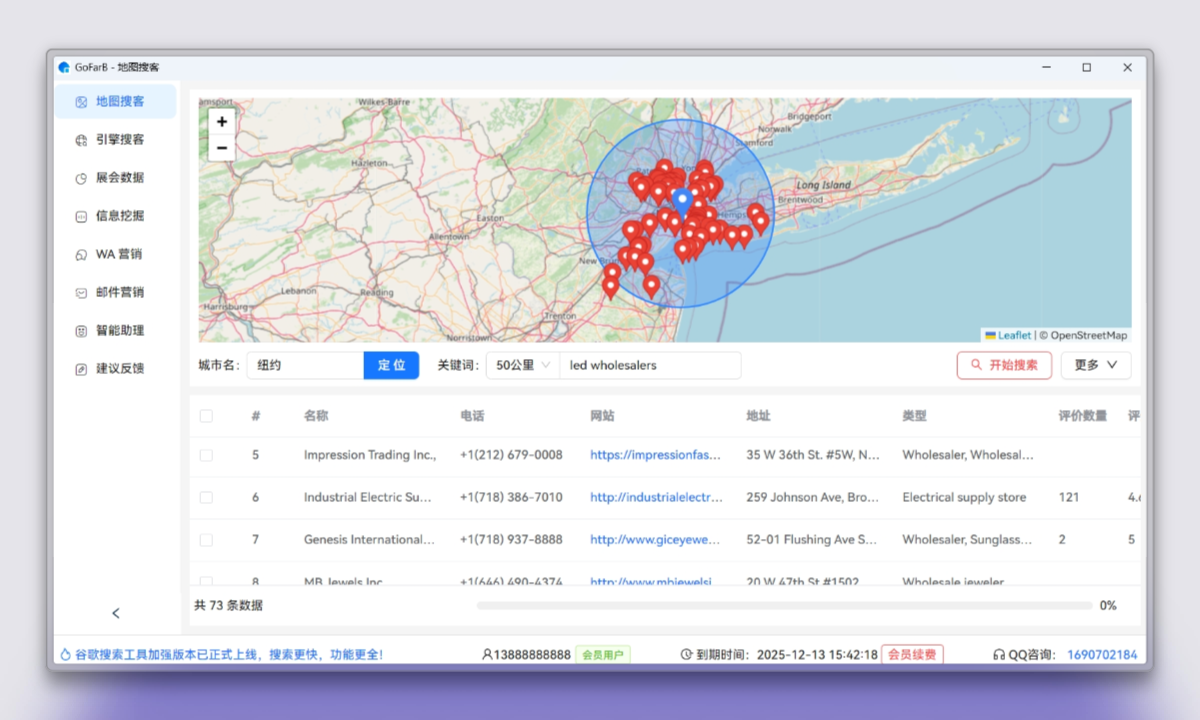Viewport: 1200px width, 720px height.
Task: Click the headset icon beside QQ咨询
Action: tap(998, 655)
